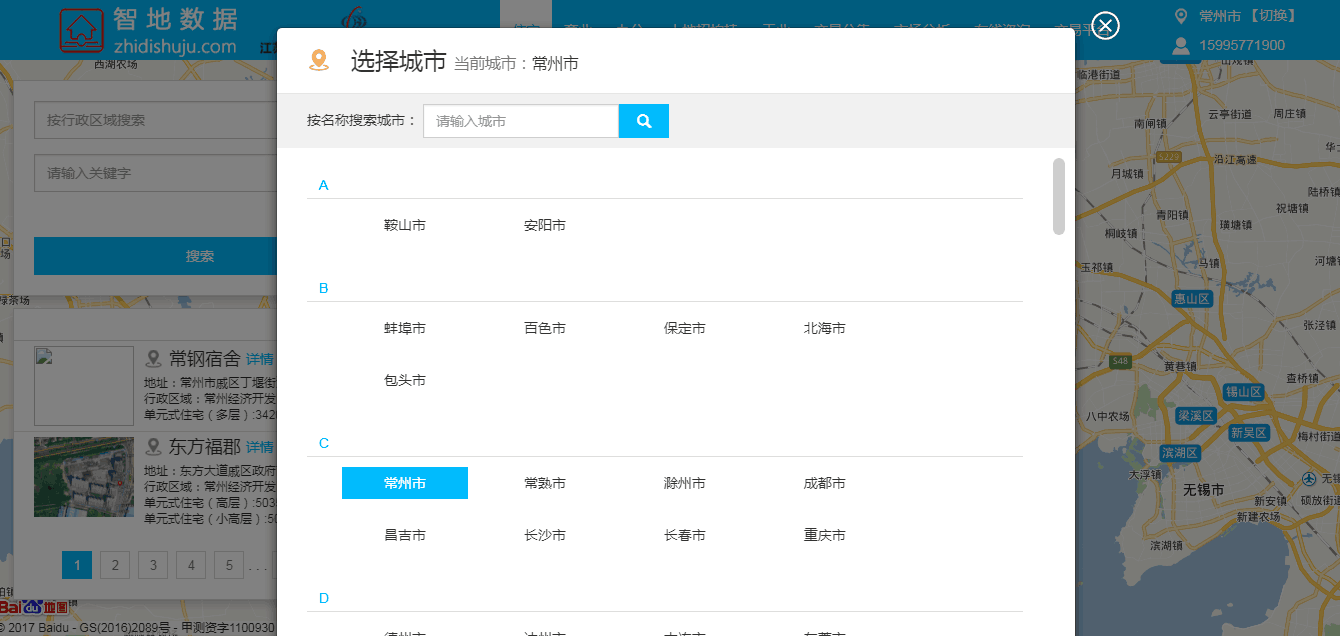Type in the 请输入城市 search field
The width and height of the screenshot is (1340, 636).
point(520,121)
